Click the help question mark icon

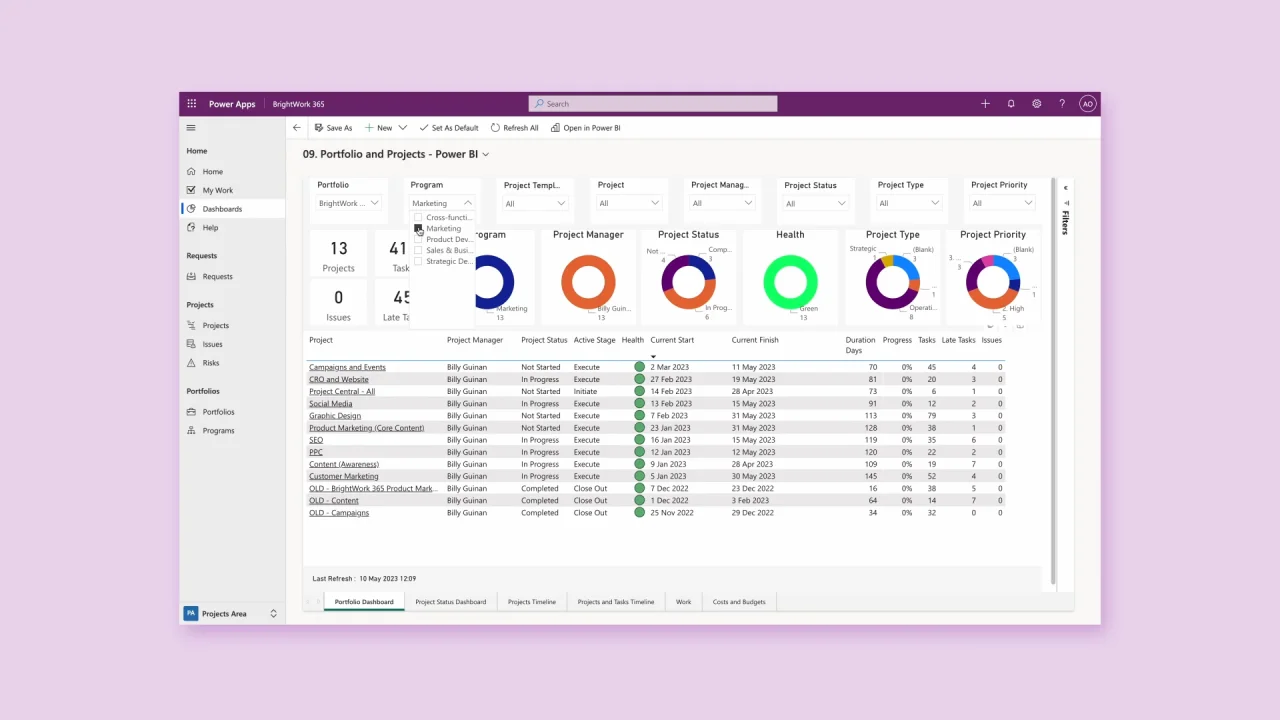pyautogui.click(x=1062, y=104)
